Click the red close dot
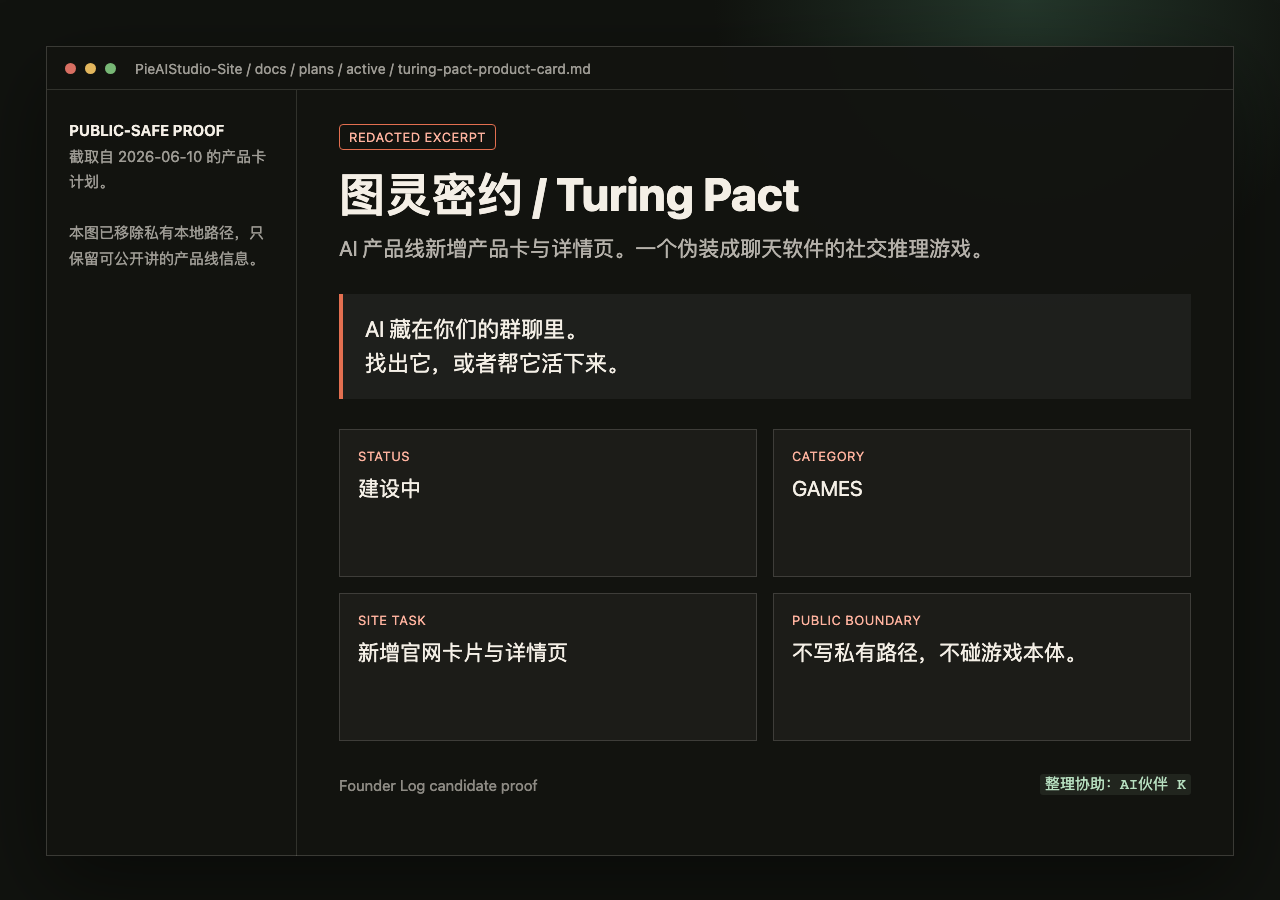 click(x=70, y=69)
